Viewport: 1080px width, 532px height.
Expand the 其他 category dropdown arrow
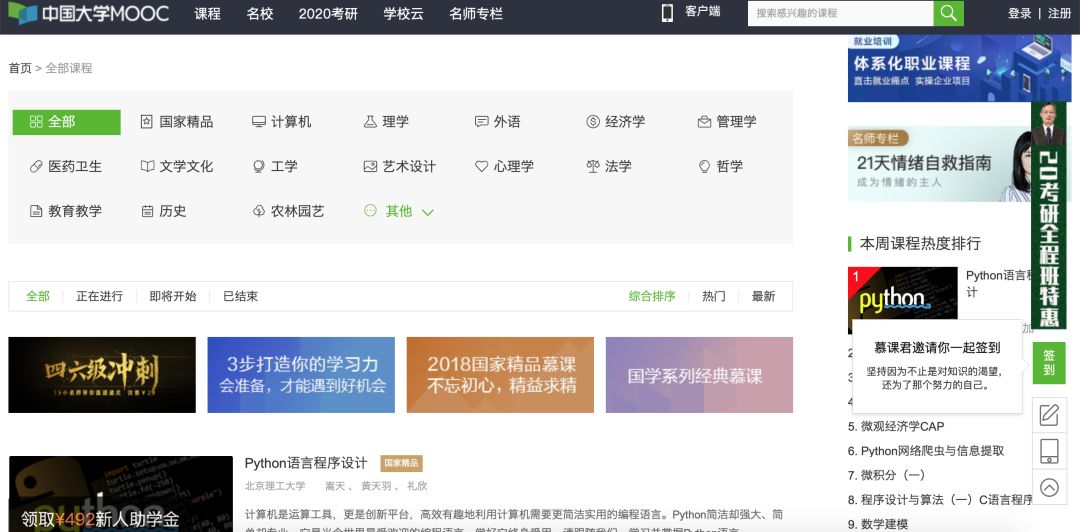coord(428,212)
